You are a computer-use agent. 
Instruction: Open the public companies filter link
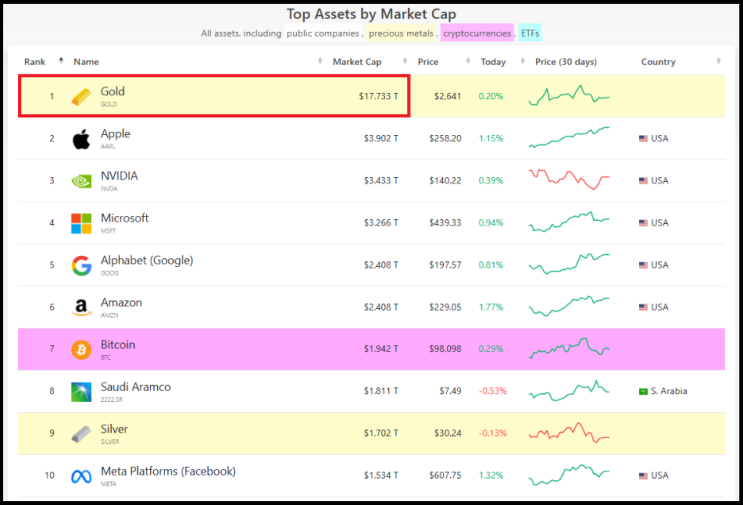pos(323,33)
